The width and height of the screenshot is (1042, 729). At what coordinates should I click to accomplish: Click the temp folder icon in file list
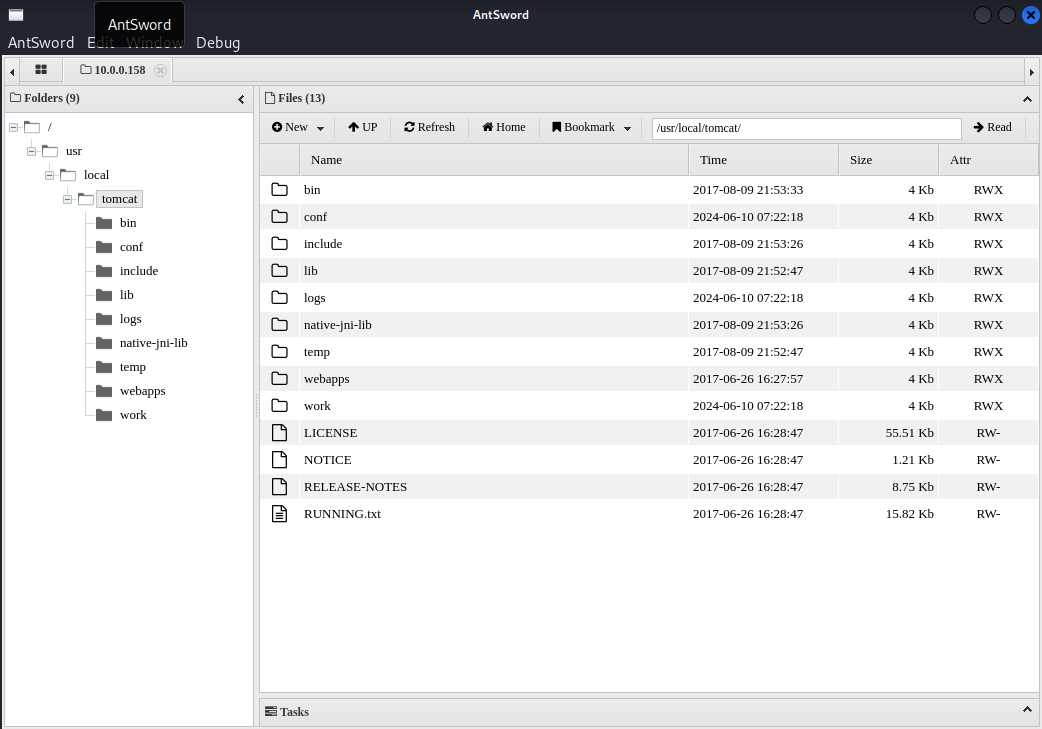(280, 352)
